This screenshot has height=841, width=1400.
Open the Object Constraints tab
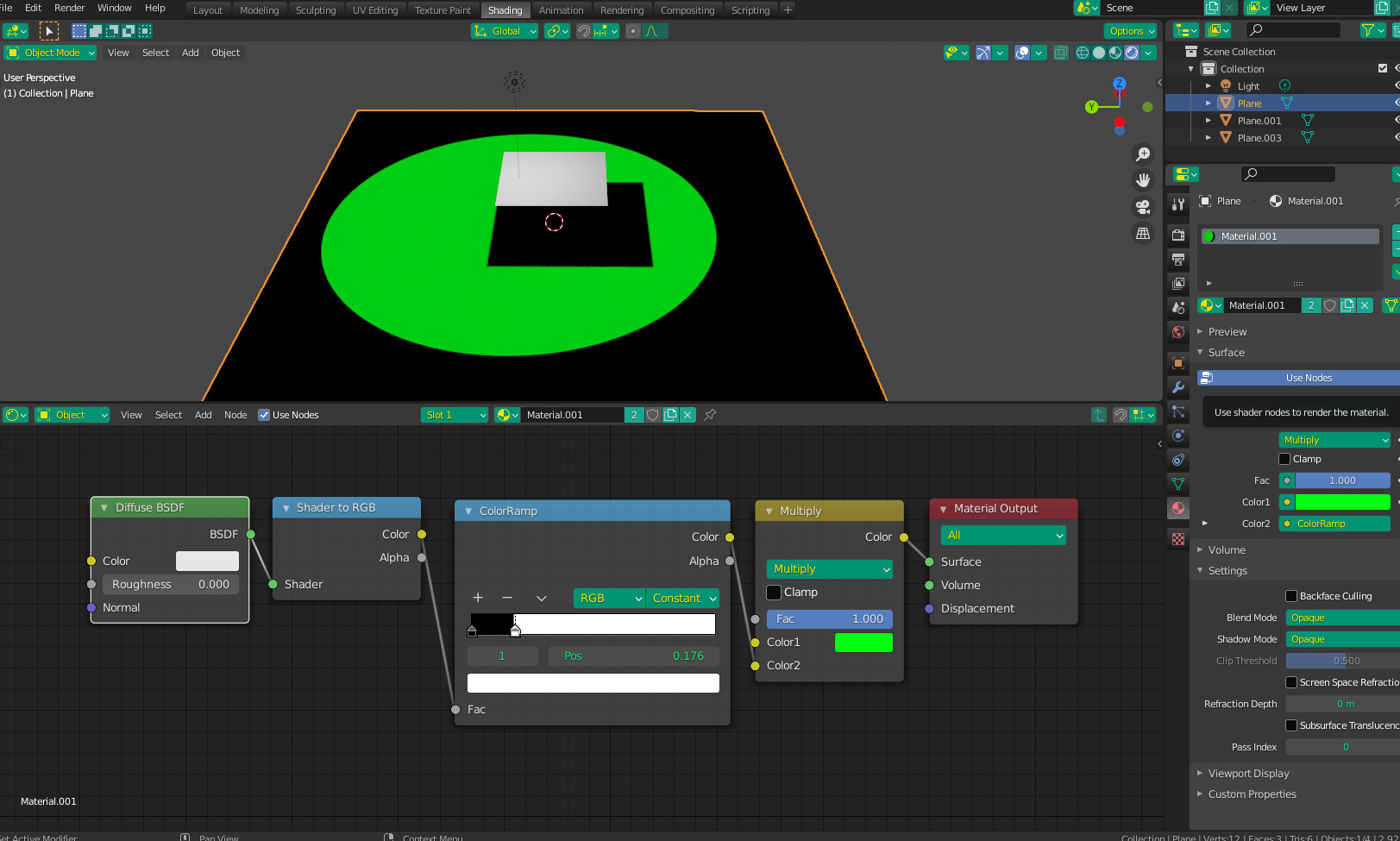pos(1178,460)
